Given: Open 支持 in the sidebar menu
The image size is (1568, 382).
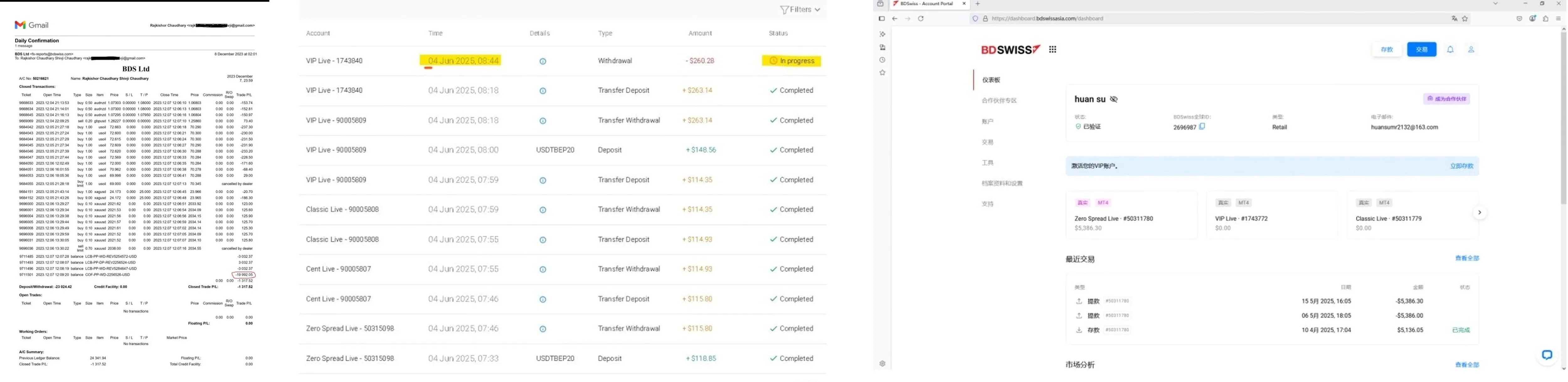Looking at the screenshot, I should point(987,204).
